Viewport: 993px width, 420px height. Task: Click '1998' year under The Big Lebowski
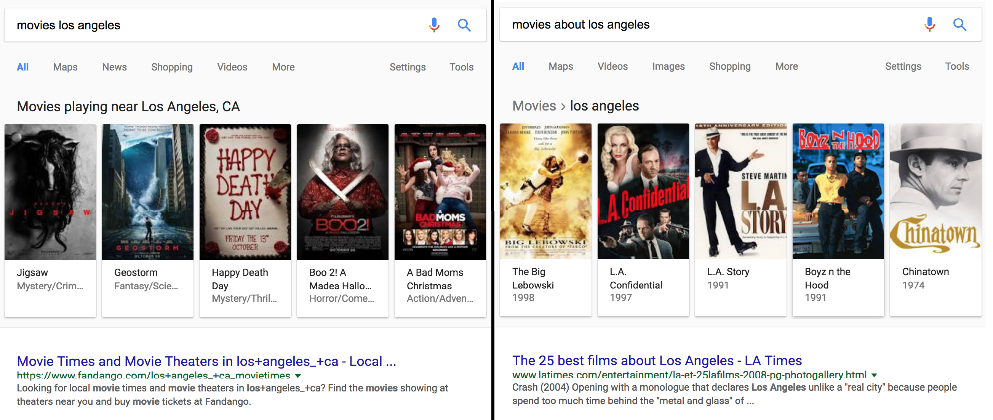tap(524, 298)
